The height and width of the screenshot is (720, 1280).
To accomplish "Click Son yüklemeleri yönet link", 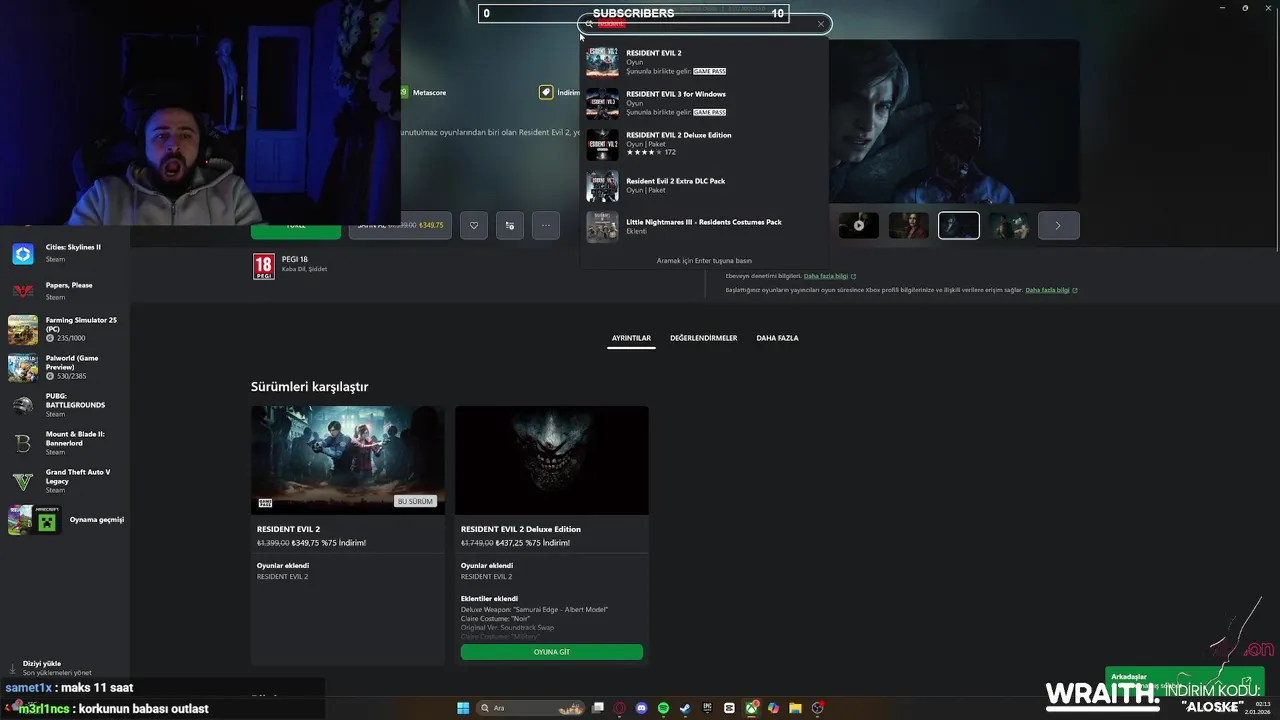I will pos(57,673).
